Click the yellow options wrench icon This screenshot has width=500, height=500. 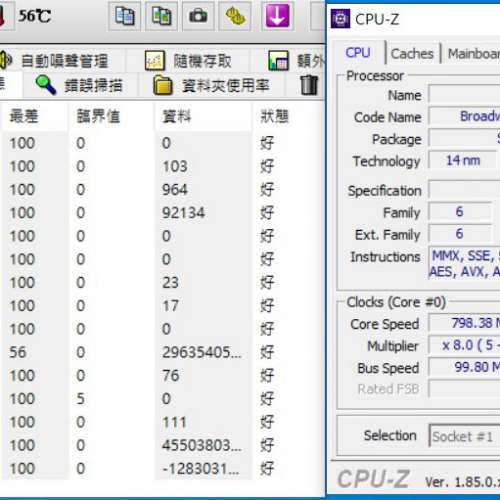235,16
